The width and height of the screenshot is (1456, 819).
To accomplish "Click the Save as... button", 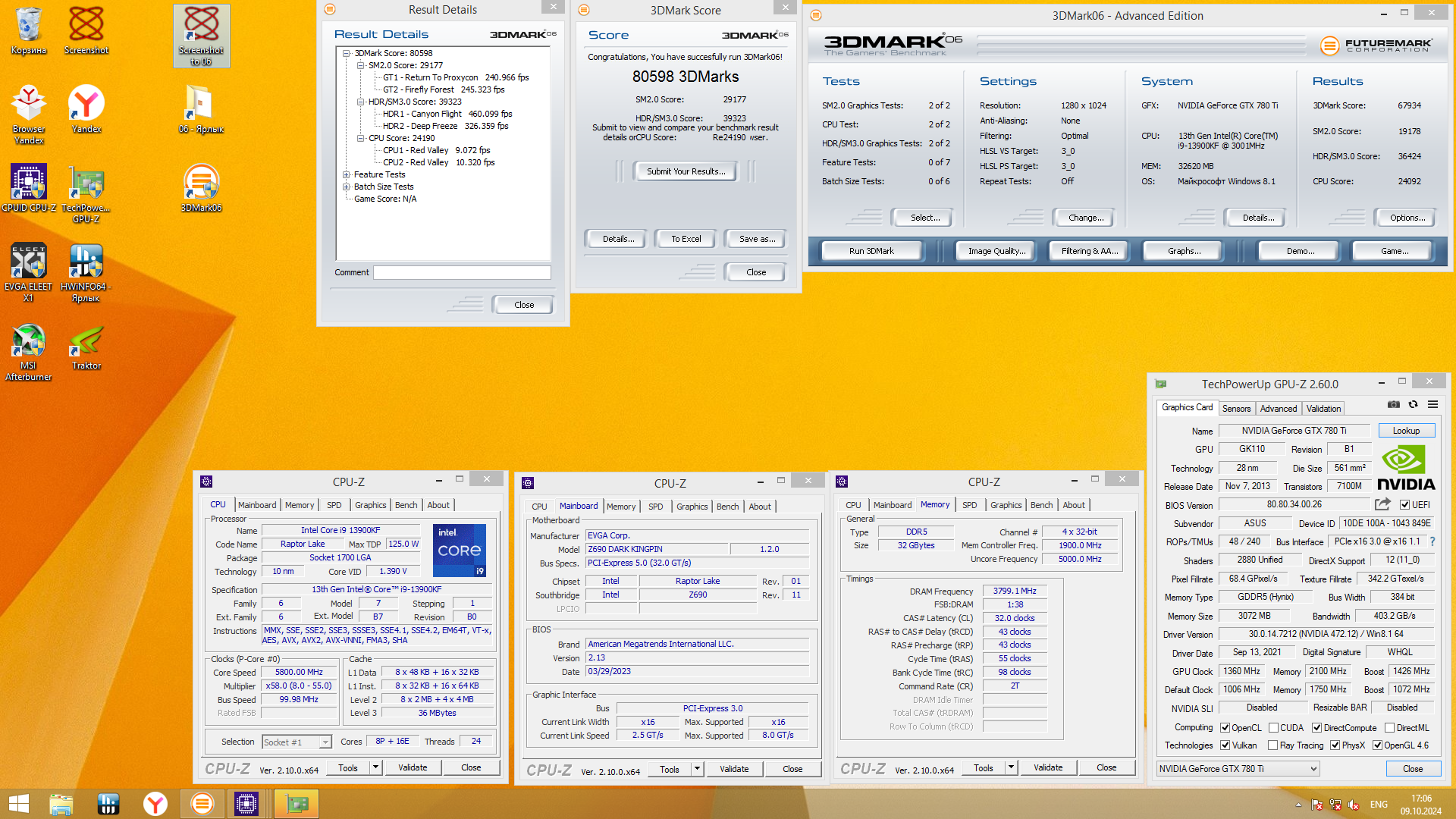I will [x=757, y=239].
